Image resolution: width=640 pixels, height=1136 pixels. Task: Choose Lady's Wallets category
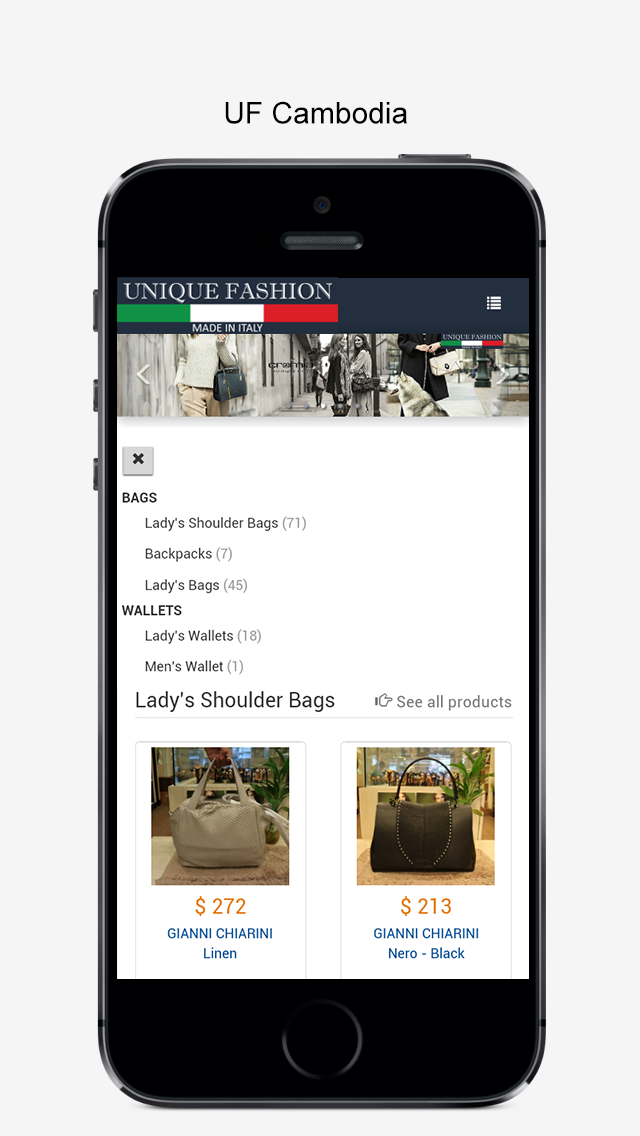point(203,635)
